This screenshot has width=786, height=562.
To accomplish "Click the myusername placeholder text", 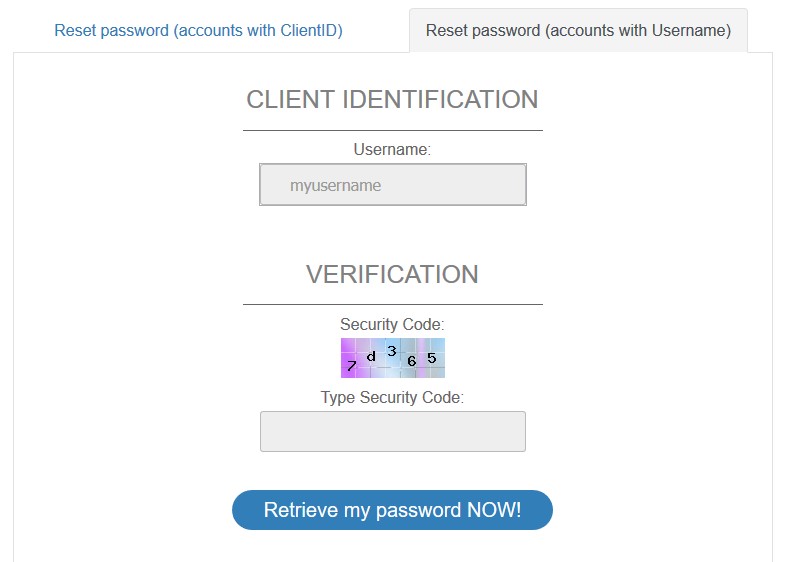I will [335, 185].
